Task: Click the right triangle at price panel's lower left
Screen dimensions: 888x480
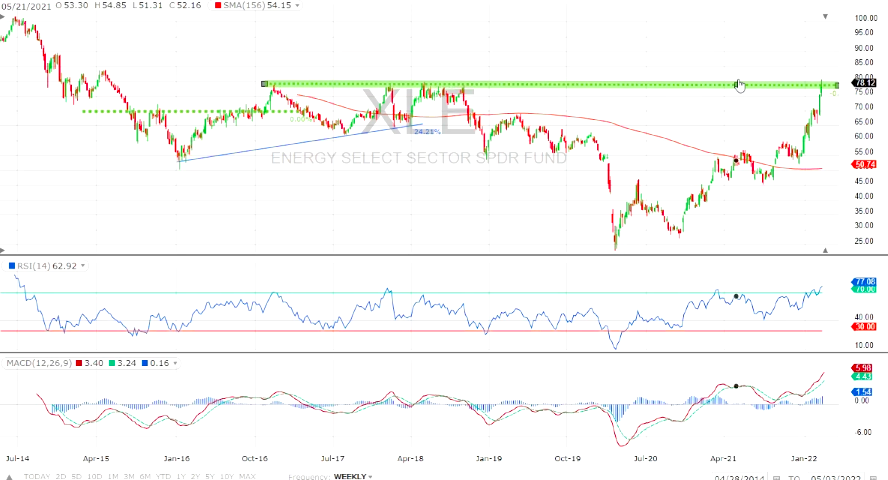Action: [3, 250]
